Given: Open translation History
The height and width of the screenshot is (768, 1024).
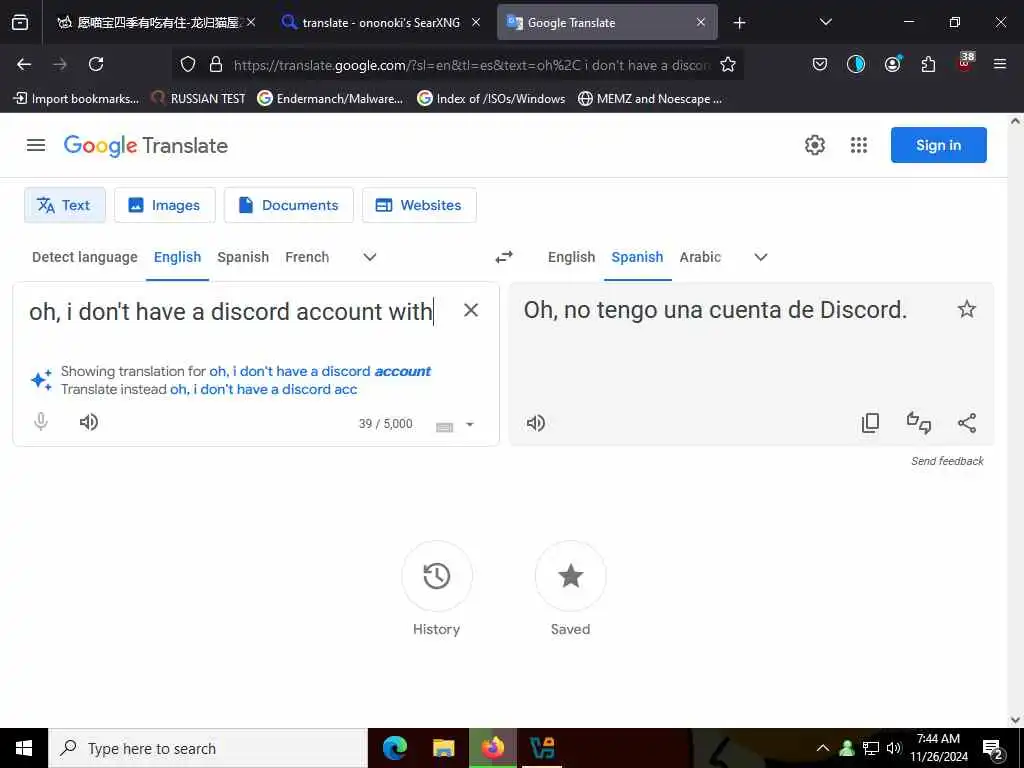Looking at the screenshot, I should tap(437, 576).
